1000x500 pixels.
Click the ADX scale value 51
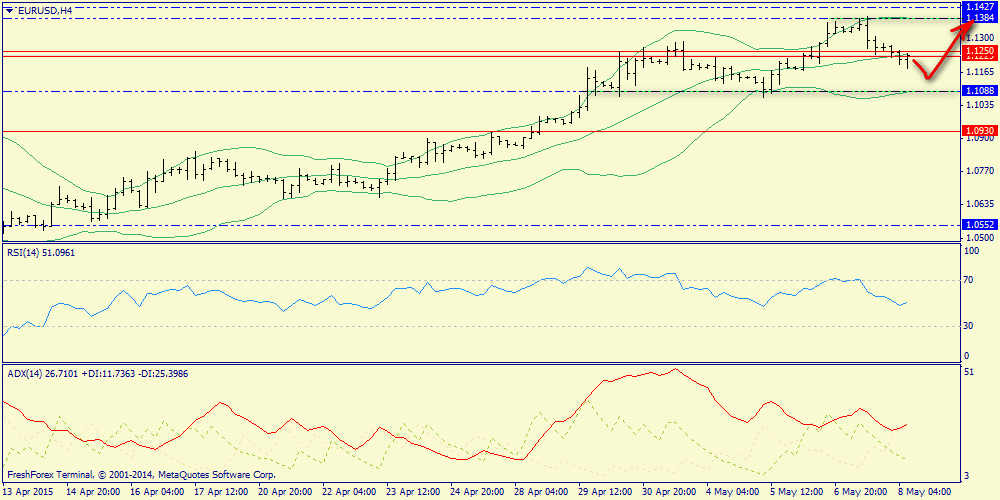click(x=967, y=372)
